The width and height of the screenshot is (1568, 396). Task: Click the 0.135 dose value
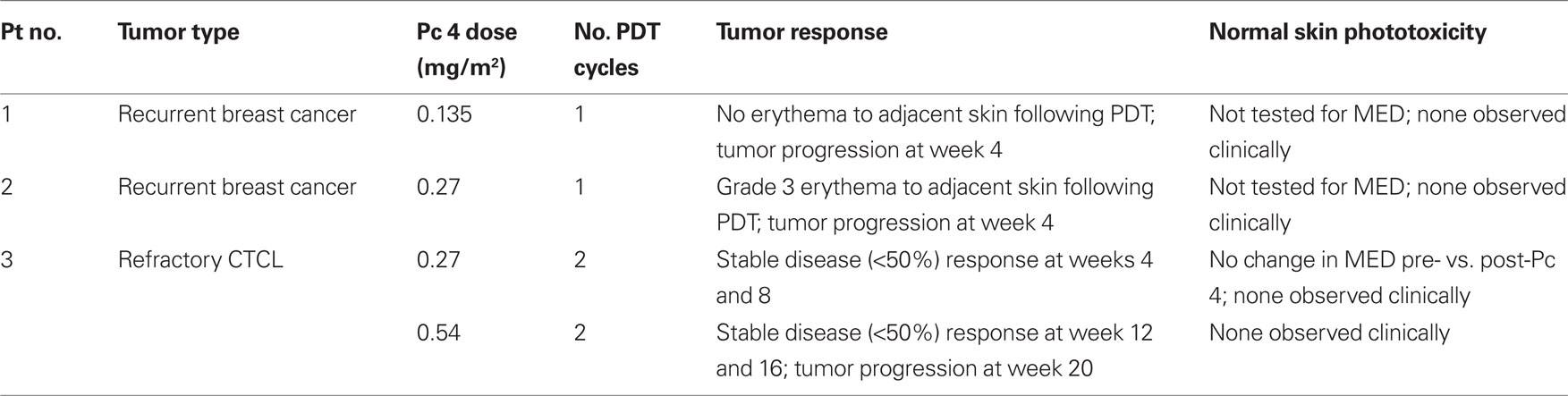(x=445, y=114)
